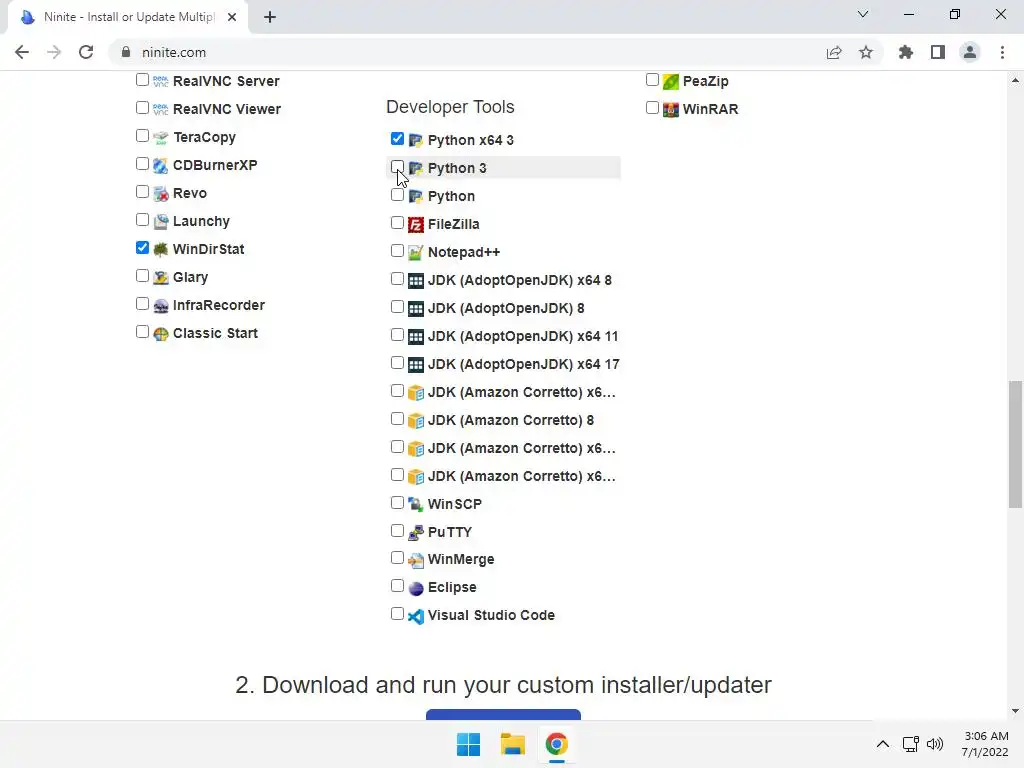Click the TeraCopy app icon
Screen dimensions: 1024x768
tap(161, 137)
